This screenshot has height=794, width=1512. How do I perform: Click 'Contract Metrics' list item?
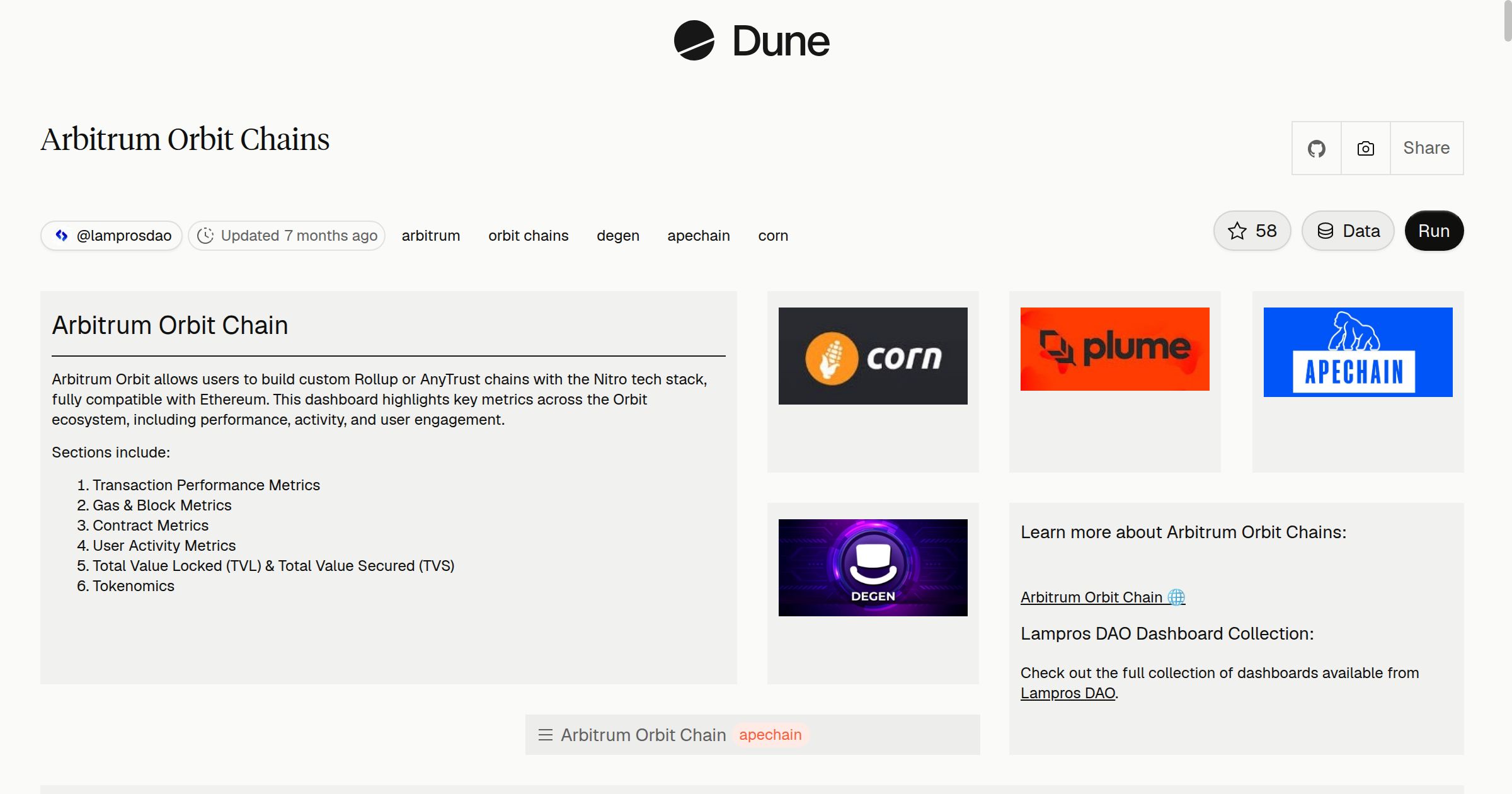click(x=151, y=526)
